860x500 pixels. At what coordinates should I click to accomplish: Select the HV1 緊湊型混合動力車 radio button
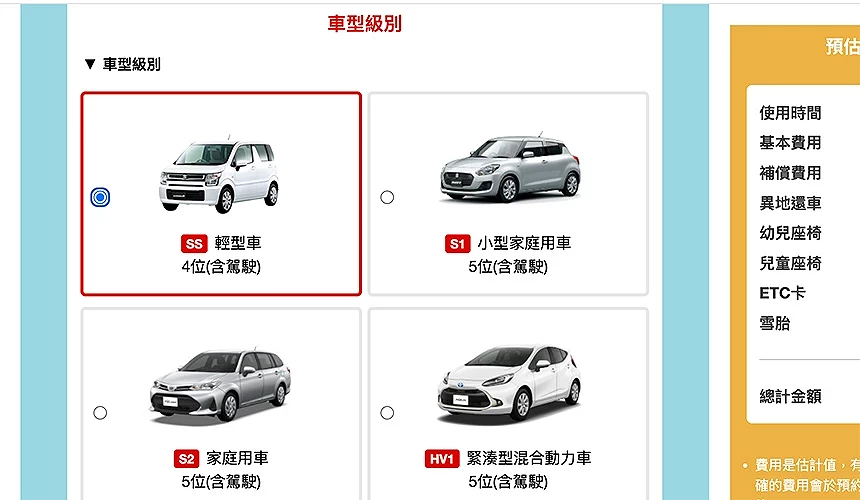(387, 413)
